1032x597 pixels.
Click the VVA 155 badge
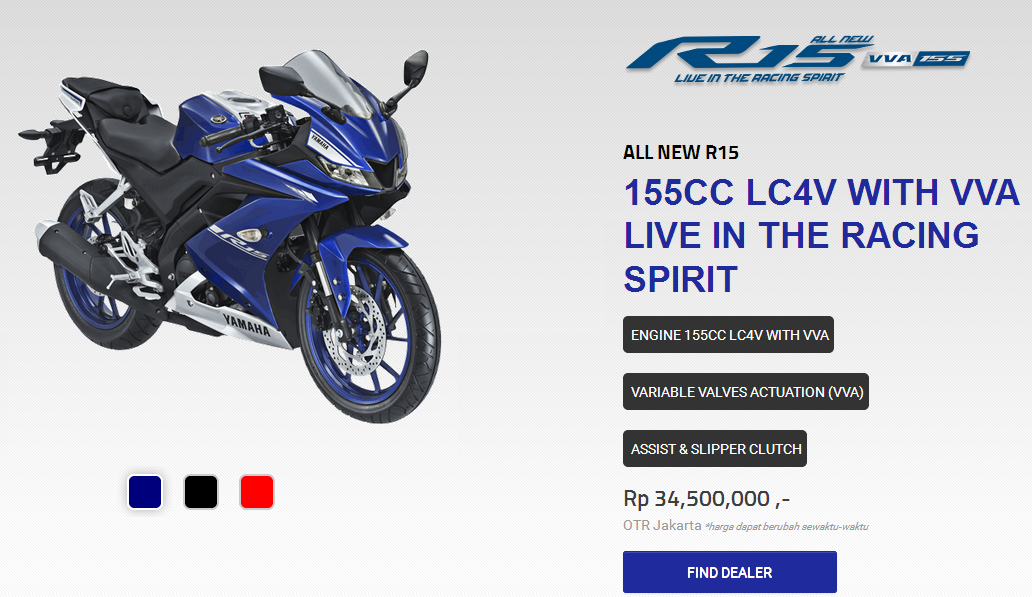click(x=917, y=59)
